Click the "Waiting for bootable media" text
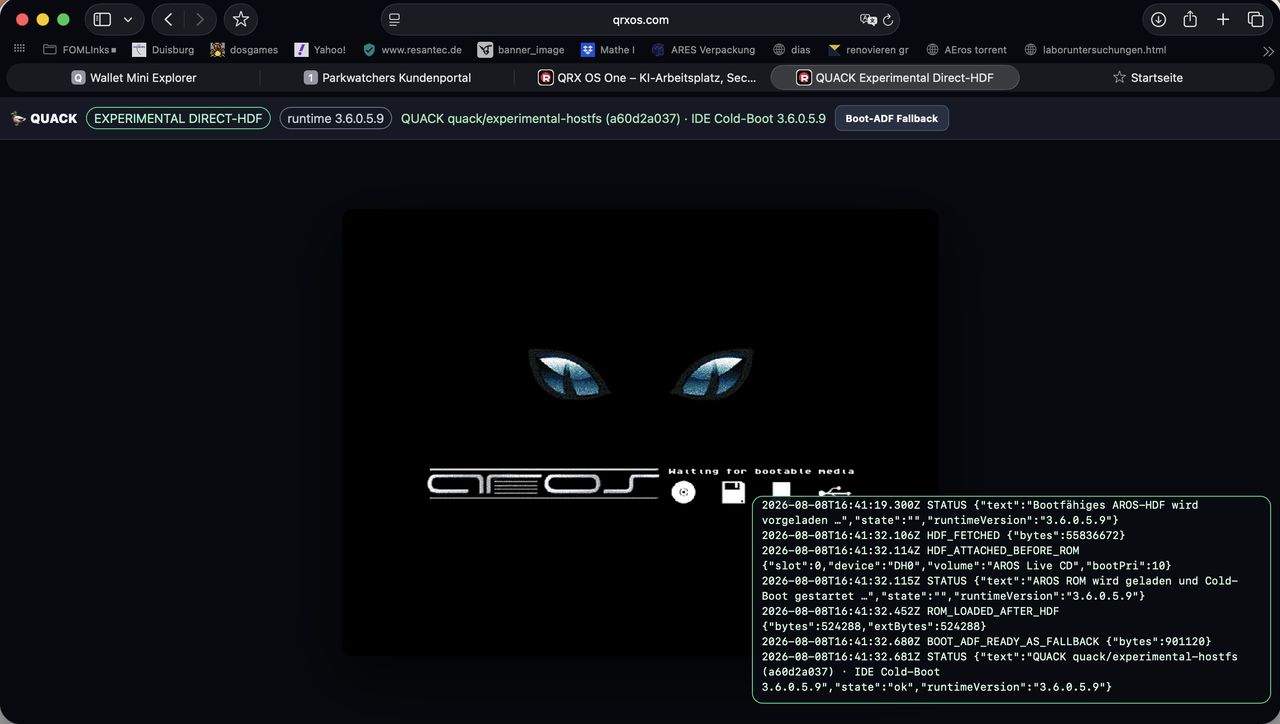 (761, 471)
